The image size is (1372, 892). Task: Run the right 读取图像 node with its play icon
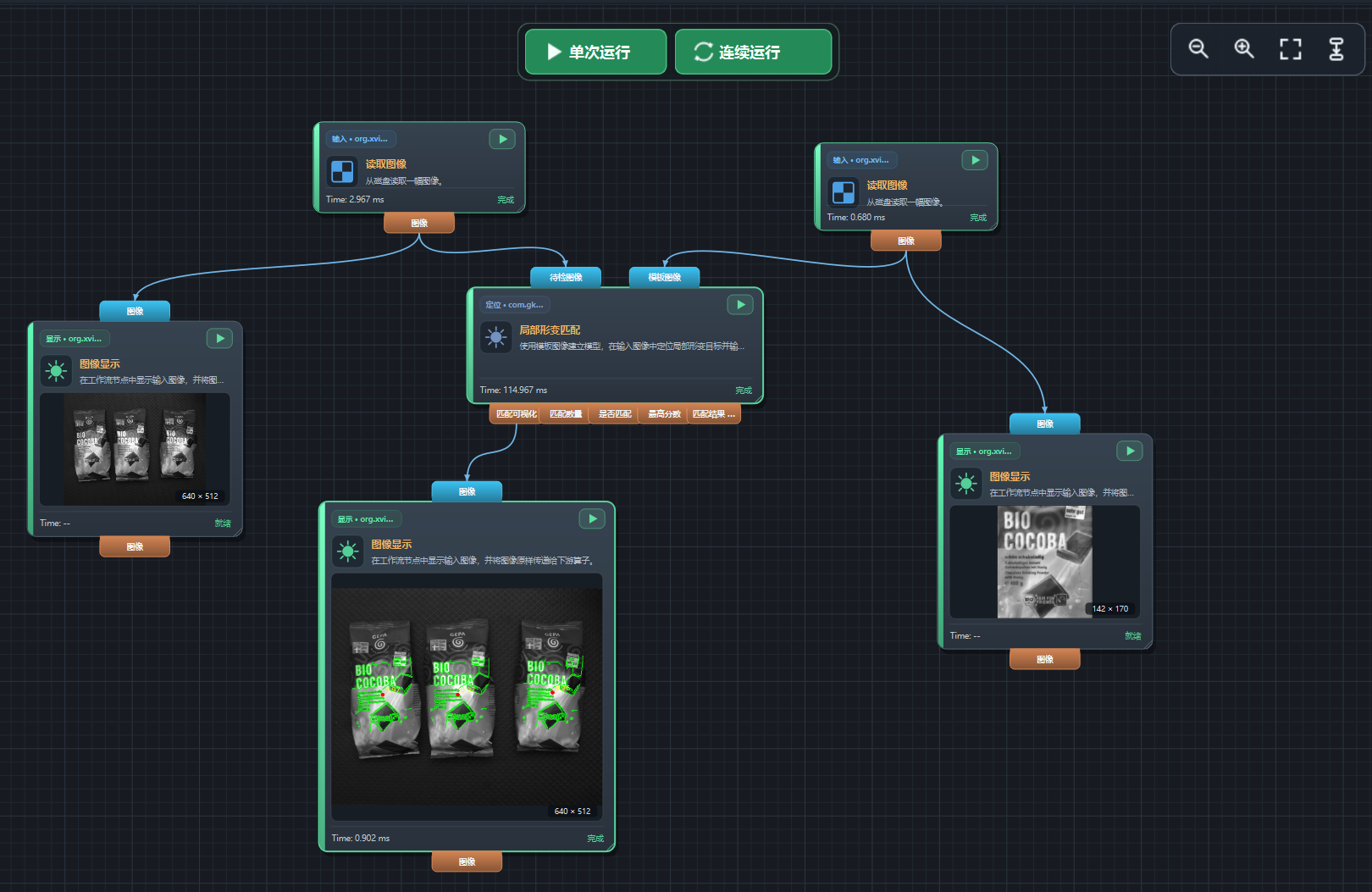pyautogui.click(x=975, y=160)
